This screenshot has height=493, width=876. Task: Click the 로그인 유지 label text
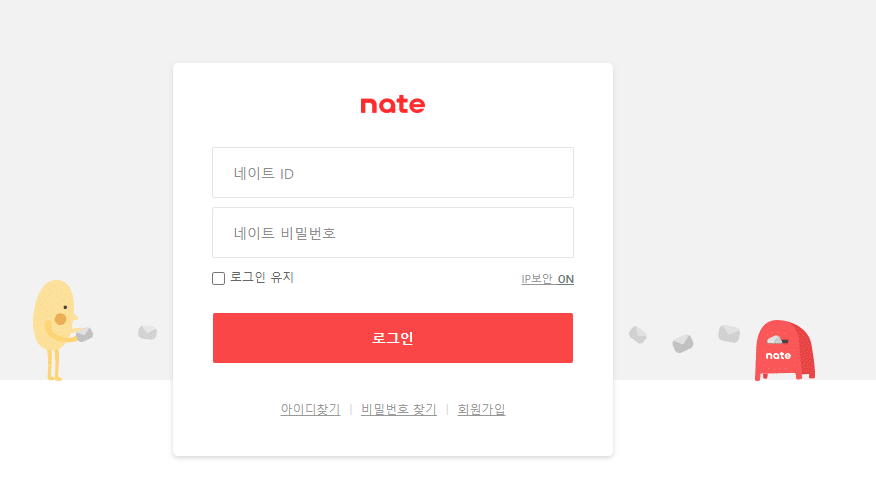(x=262, y=277)
